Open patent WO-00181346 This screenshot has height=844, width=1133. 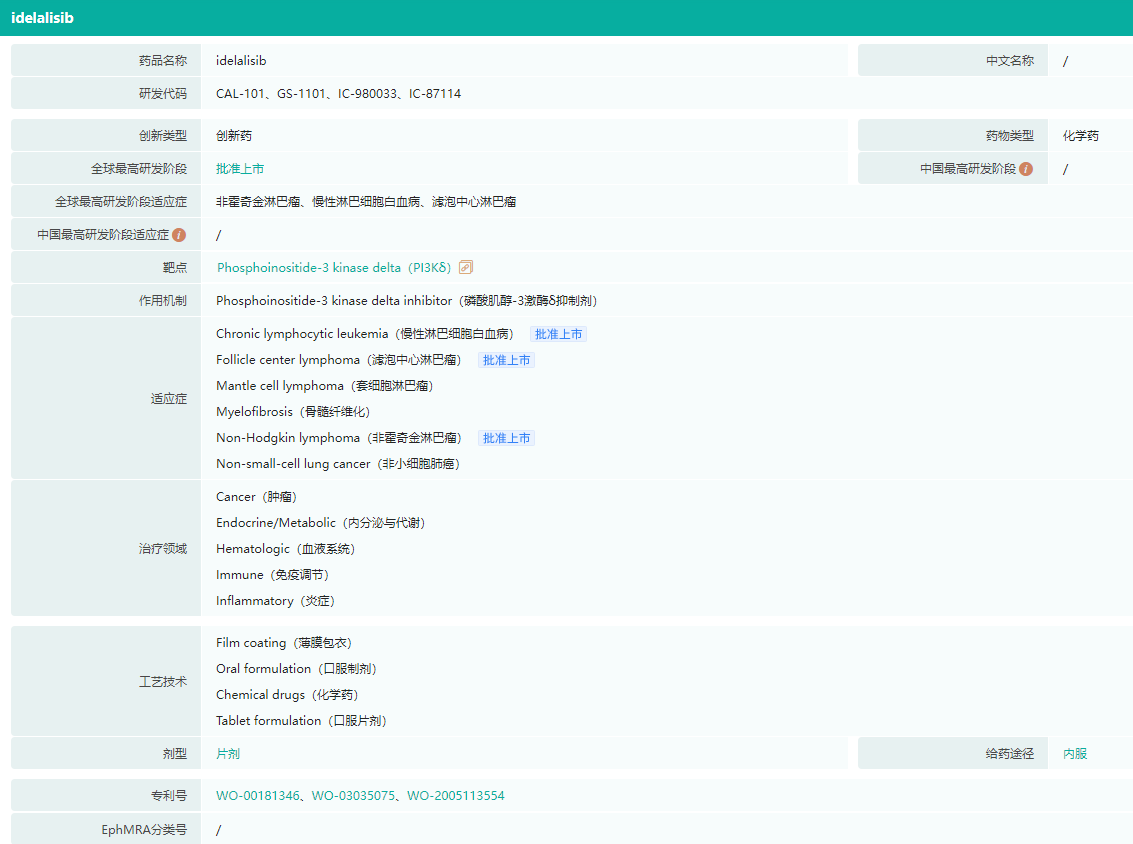258,796
